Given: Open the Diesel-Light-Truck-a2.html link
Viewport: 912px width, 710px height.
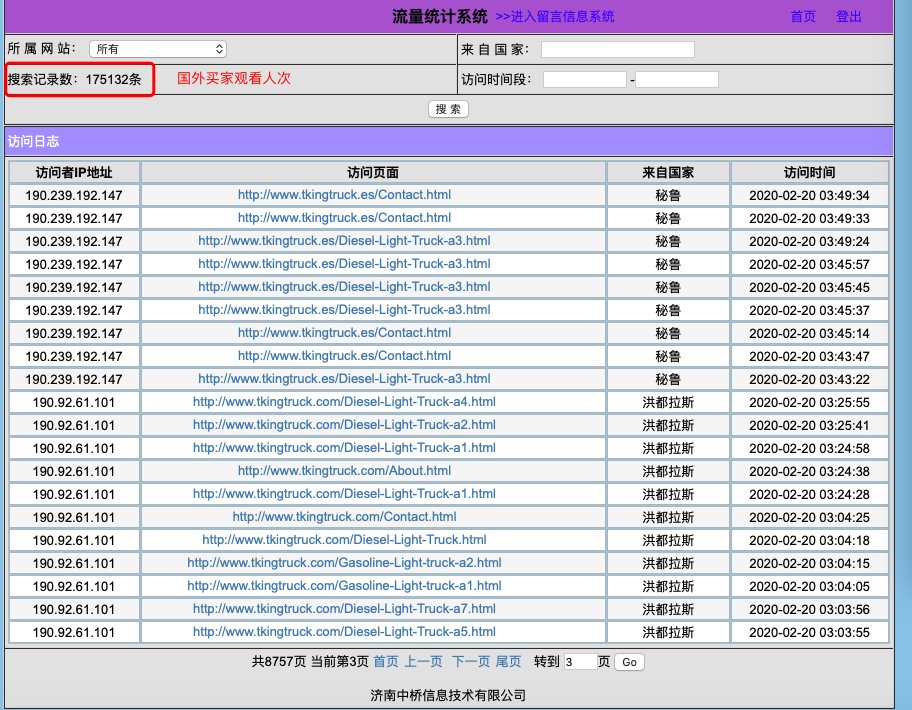Looking at the screenshot, I should point(344,425).
